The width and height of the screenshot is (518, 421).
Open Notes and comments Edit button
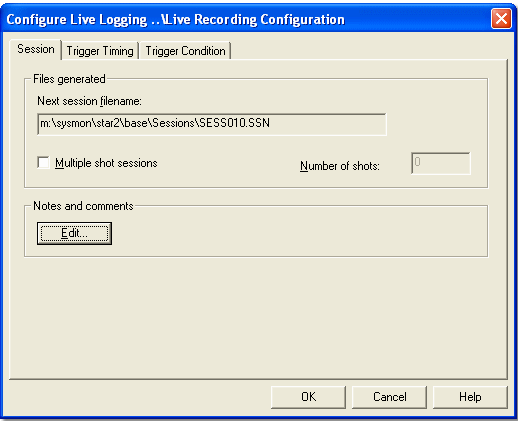pyautogui.click(x=74, y=233)
